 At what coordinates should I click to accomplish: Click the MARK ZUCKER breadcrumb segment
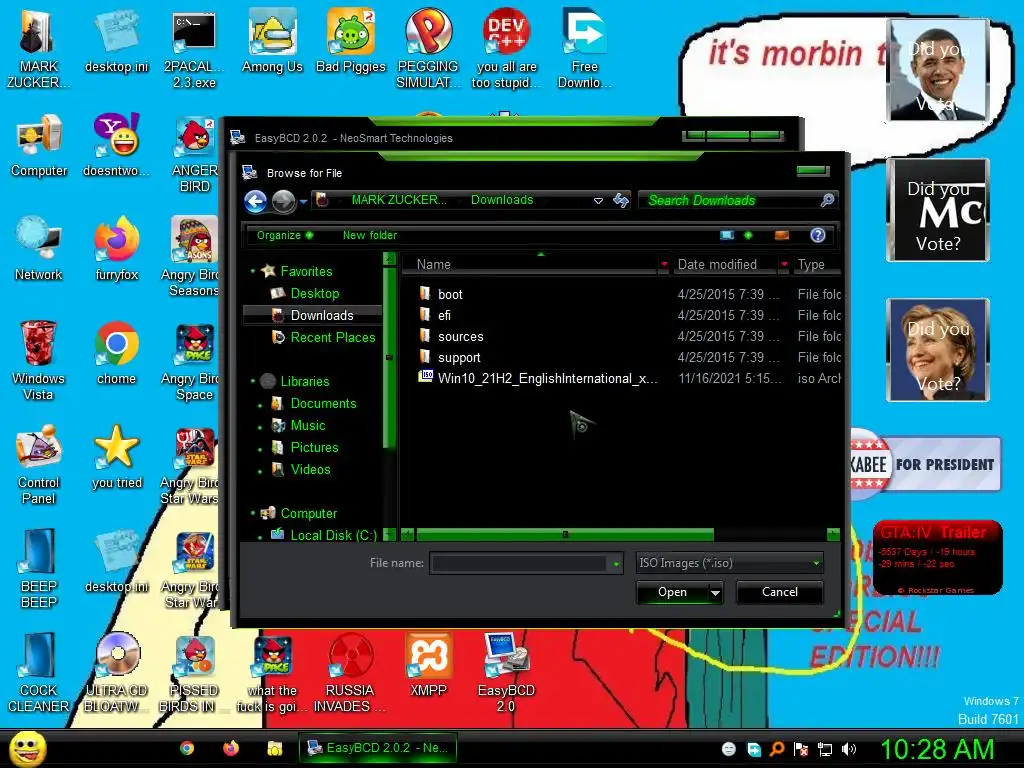399,200
